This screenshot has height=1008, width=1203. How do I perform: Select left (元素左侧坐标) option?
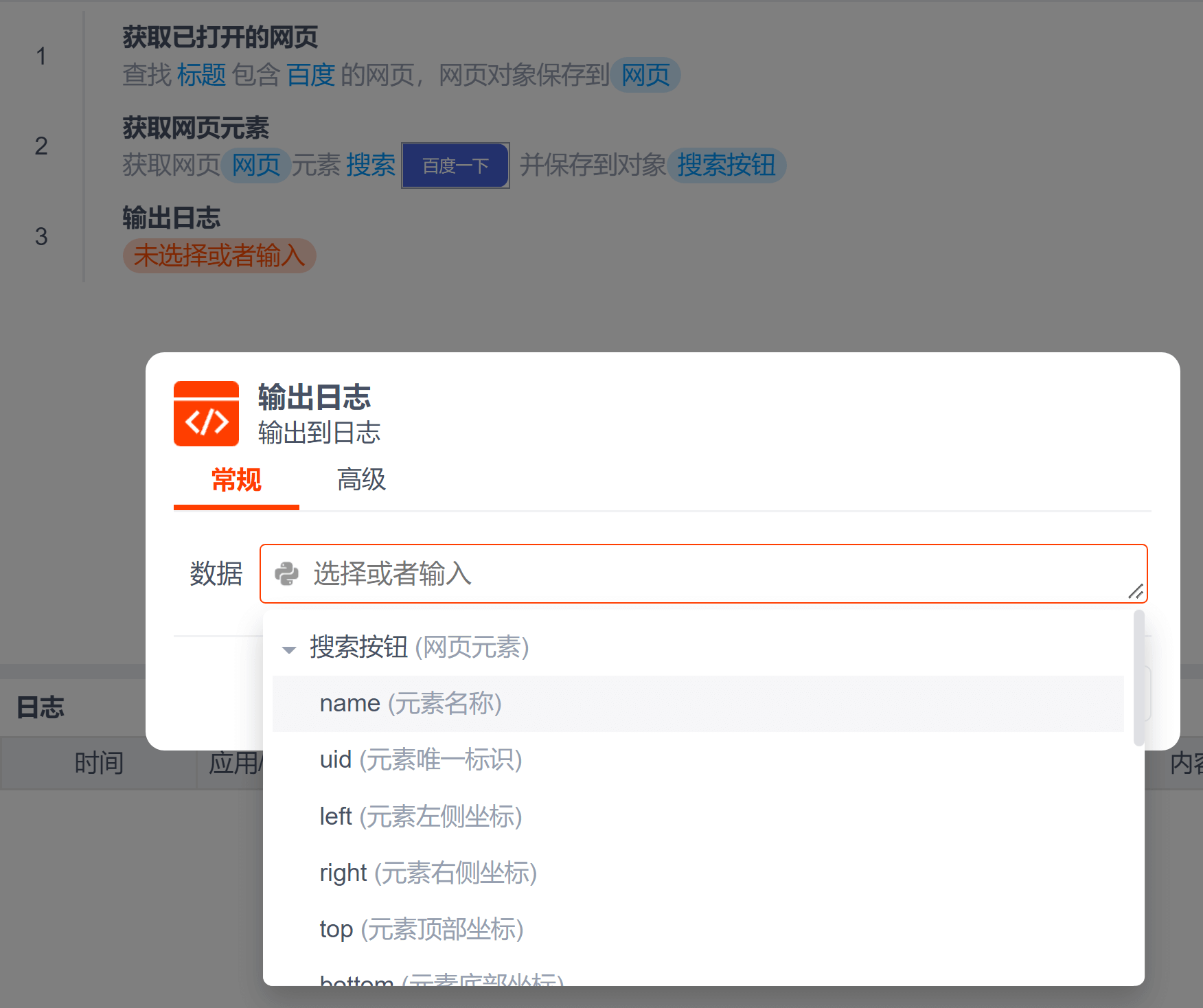[x=420, y=817]
